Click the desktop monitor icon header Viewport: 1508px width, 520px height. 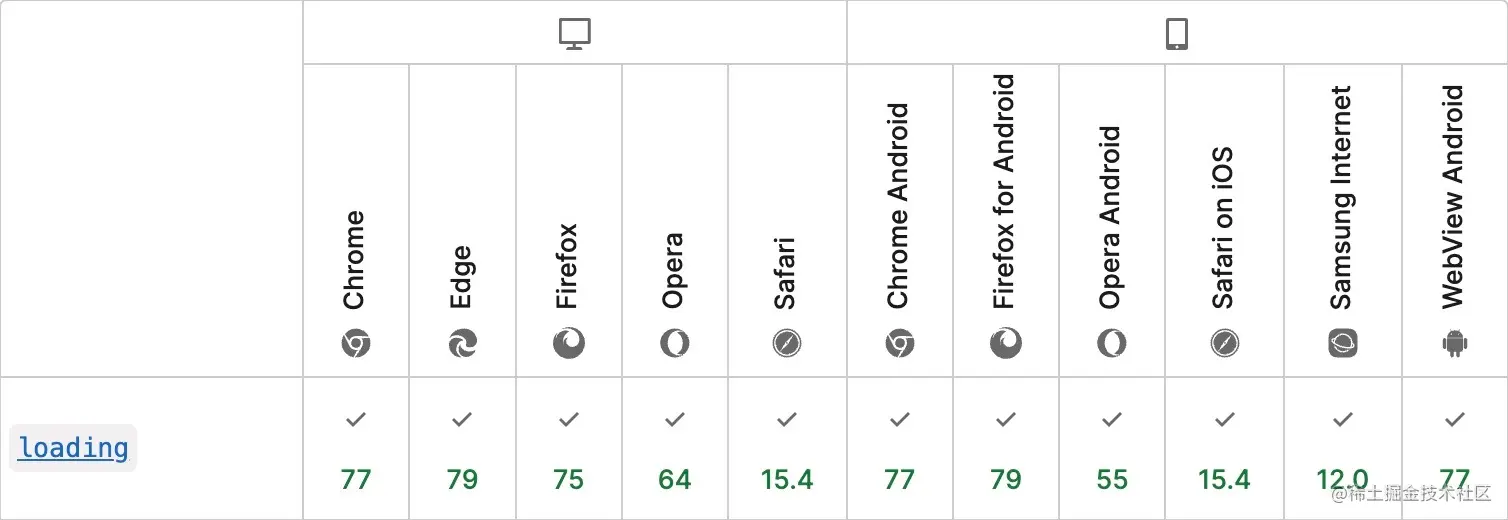click(x=575, y=34)
